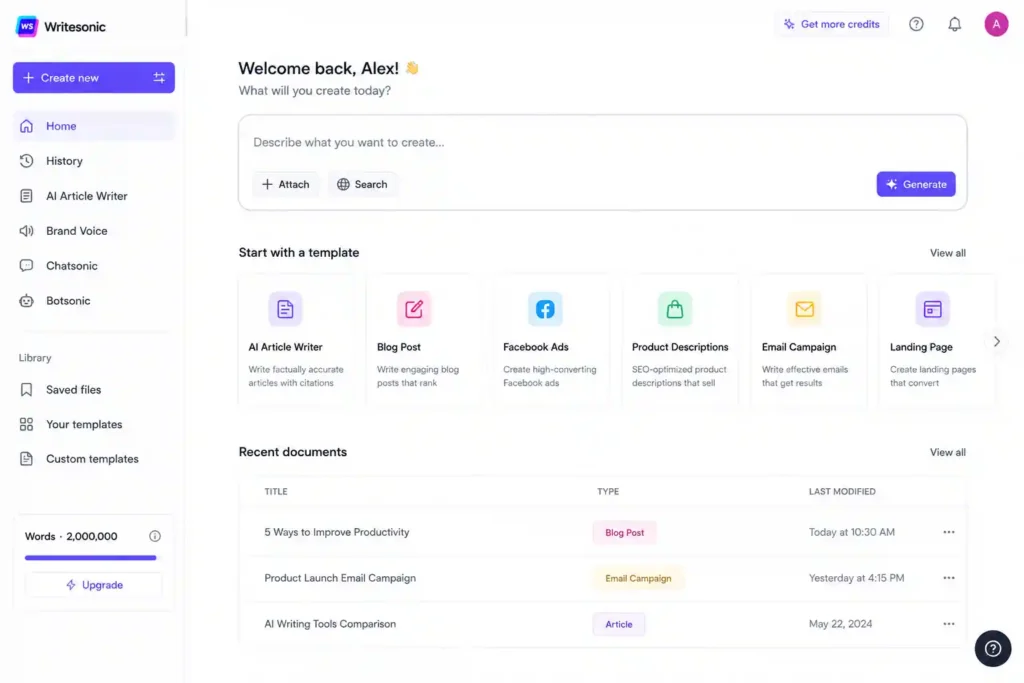Click the Product Descriptions shopping bag icon
This screenshot has height=683, width=1024.
675,309
